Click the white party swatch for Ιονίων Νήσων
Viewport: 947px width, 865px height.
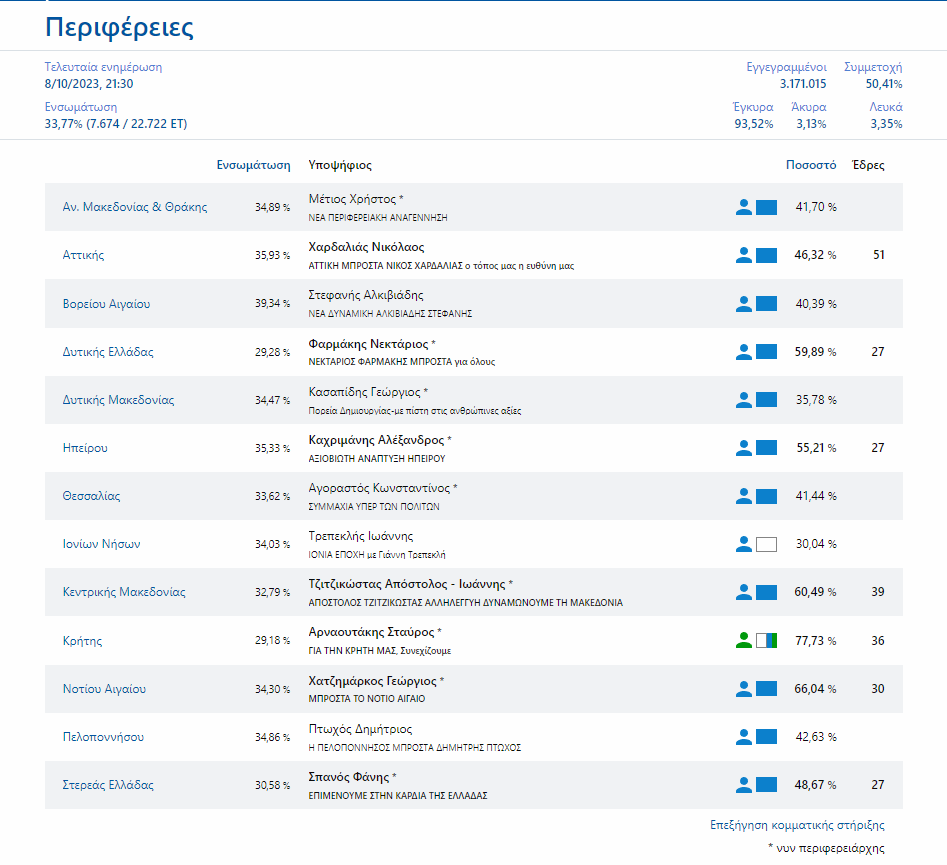pyautogui.click(x=766, y=544)
